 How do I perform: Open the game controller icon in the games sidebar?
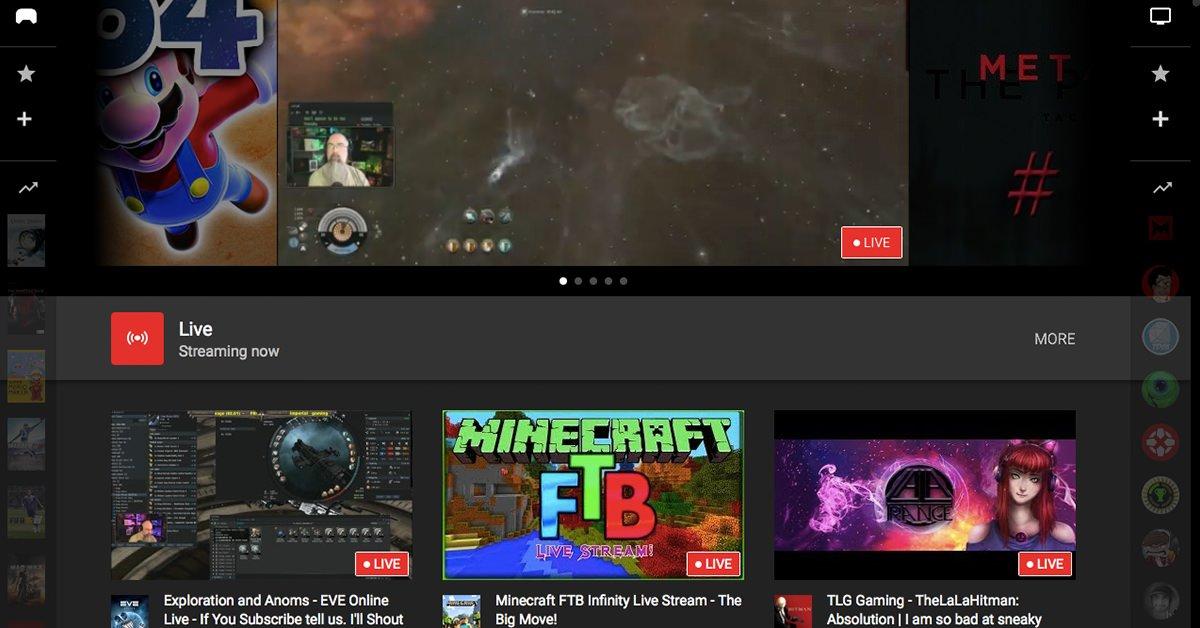coord(26,16)
